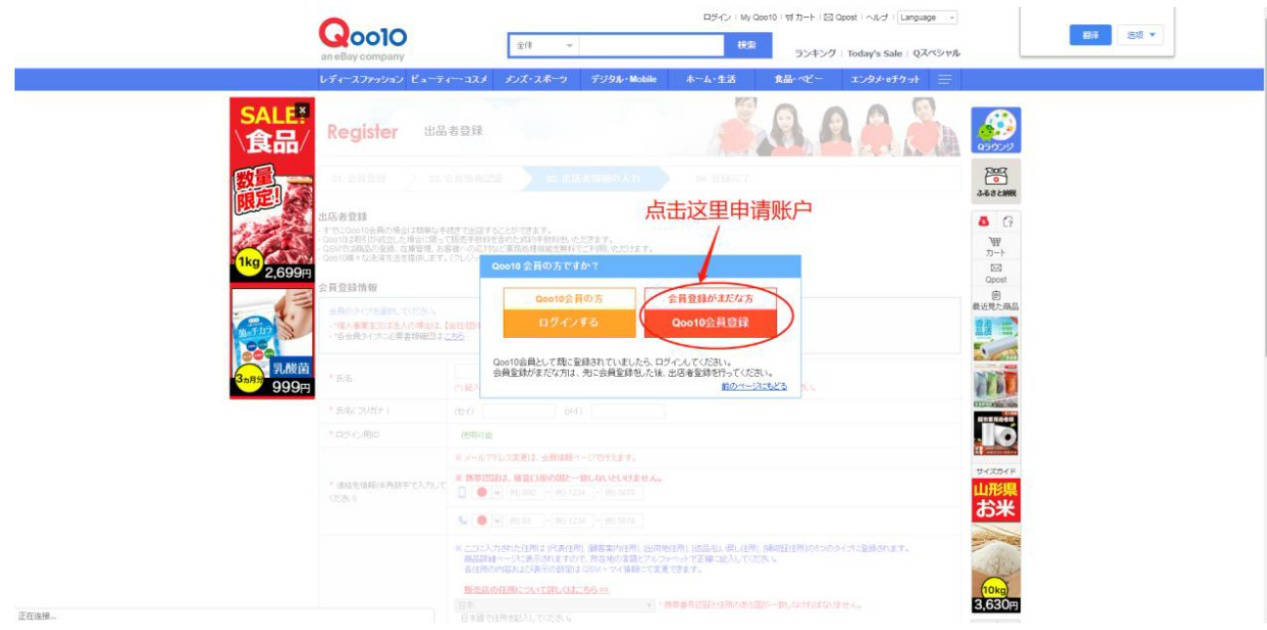Open 食品・ベビー category menu
This screenshot has width=1267, height=630.
pos(799,79)
